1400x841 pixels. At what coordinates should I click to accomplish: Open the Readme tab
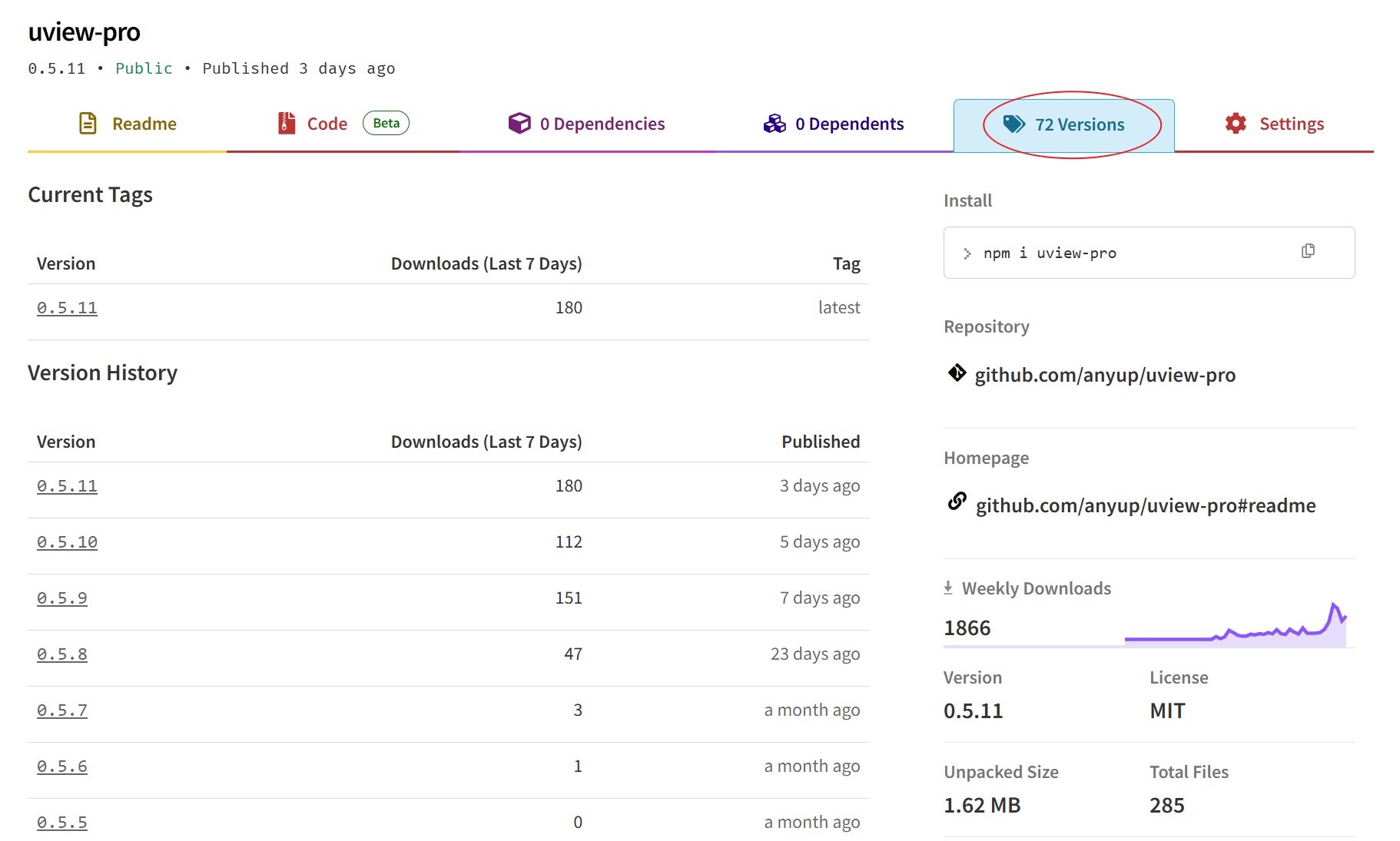point(128,124)
